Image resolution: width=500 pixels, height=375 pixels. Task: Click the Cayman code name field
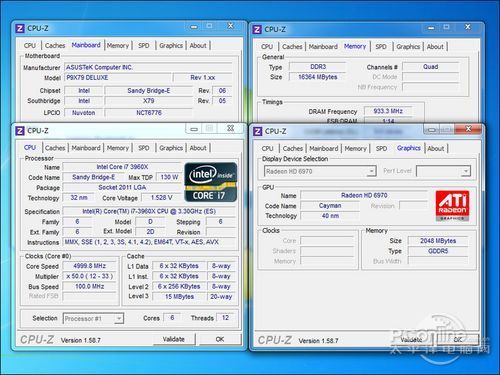[330, 206]
